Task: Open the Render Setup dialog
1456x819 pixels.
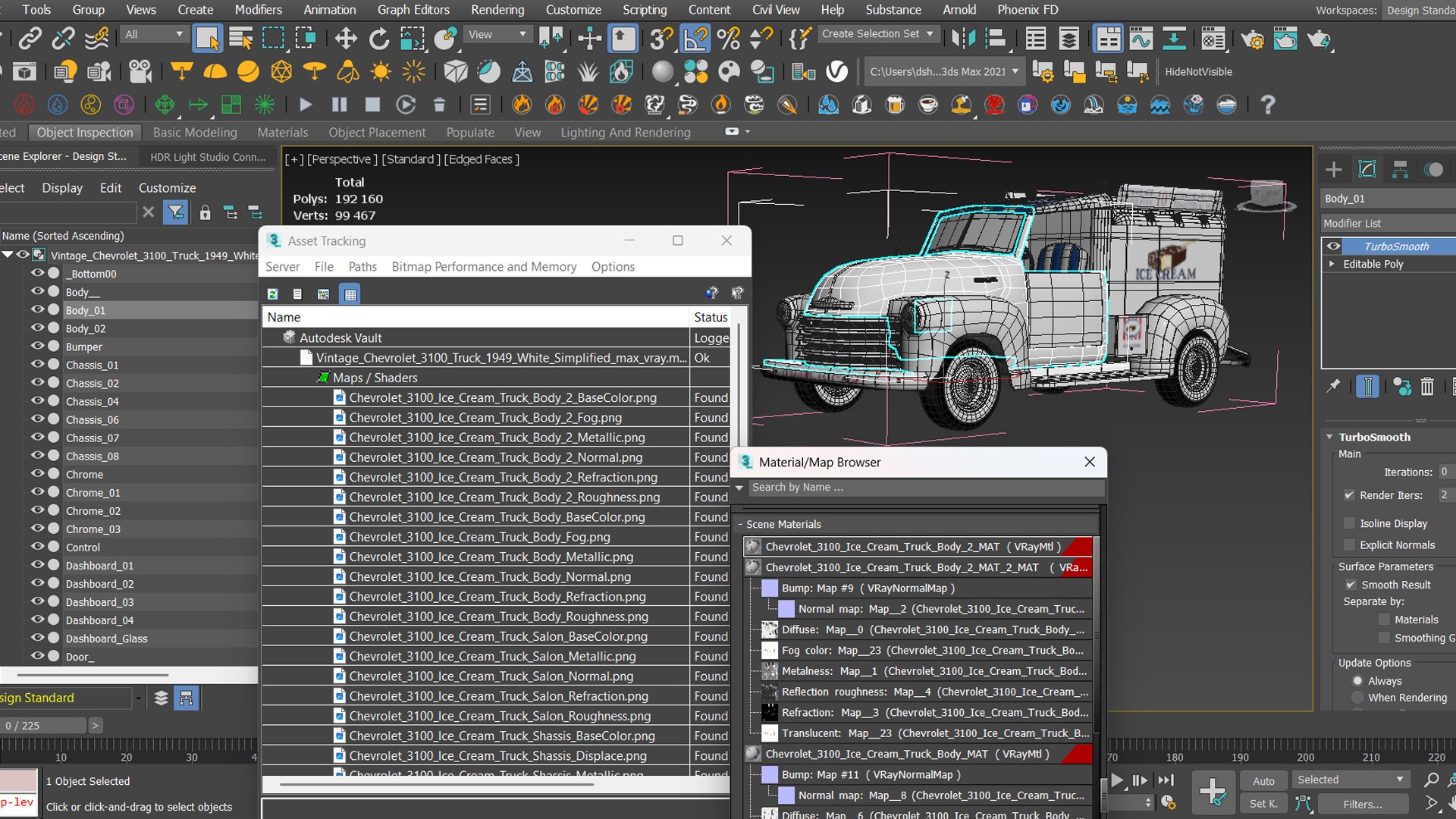Action: coord(1253,38)
